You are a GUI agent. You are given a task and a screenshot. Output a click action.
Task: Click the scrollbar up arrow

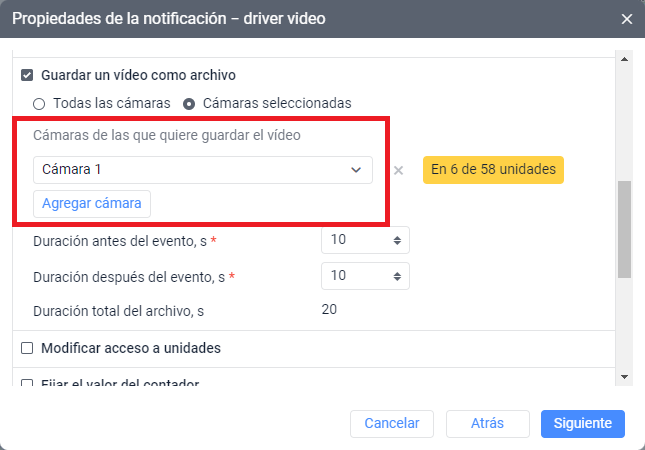click(x=625, y=60)
